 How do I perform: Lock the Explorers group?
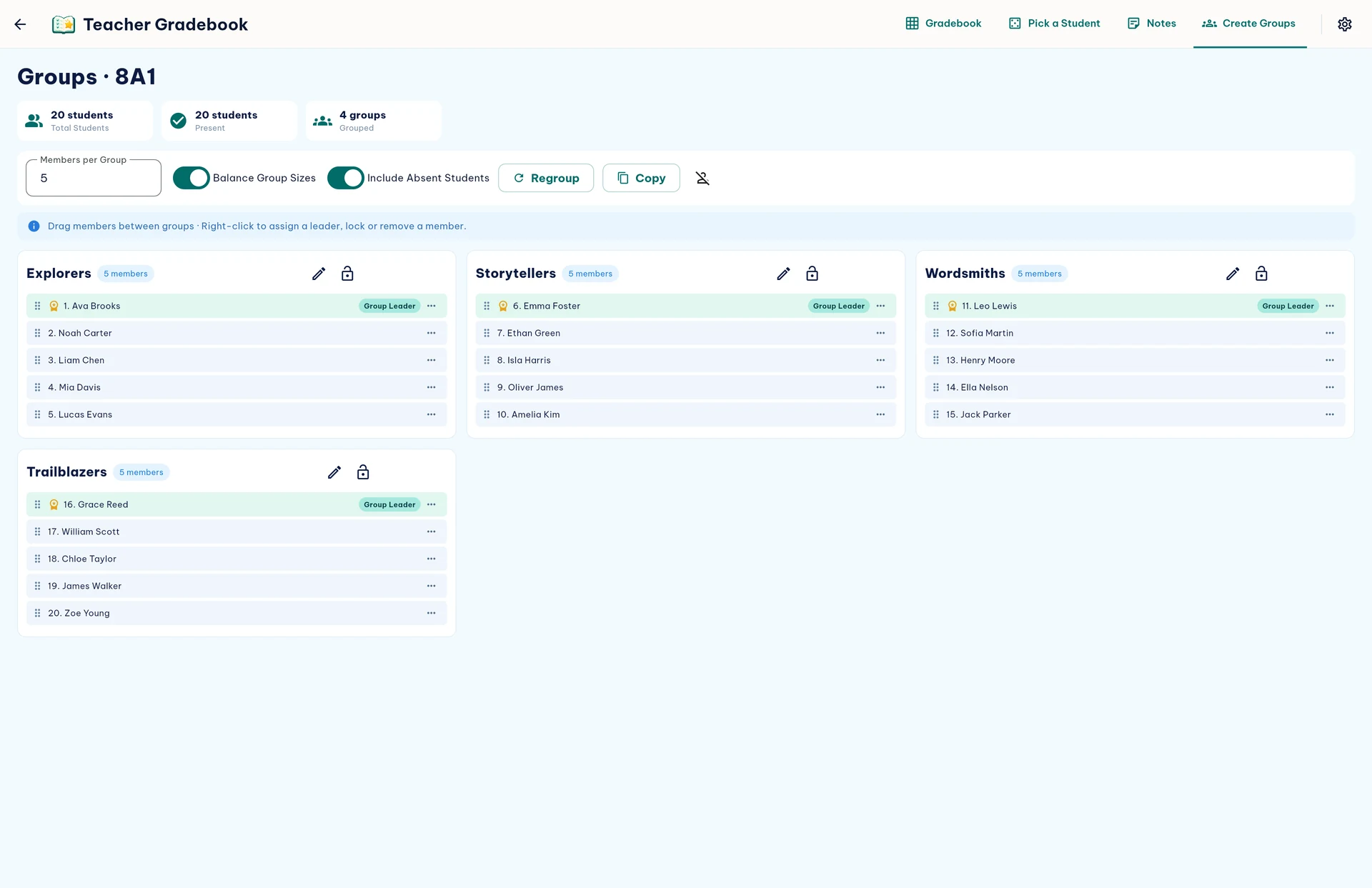pos(347,274)
